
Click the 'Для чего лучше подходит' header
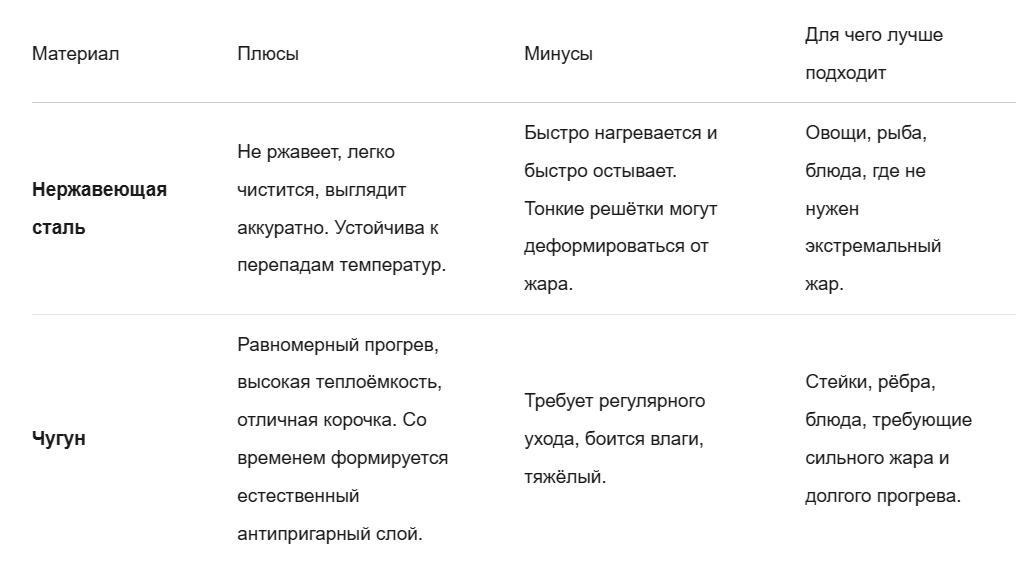[x=874, y=54]
